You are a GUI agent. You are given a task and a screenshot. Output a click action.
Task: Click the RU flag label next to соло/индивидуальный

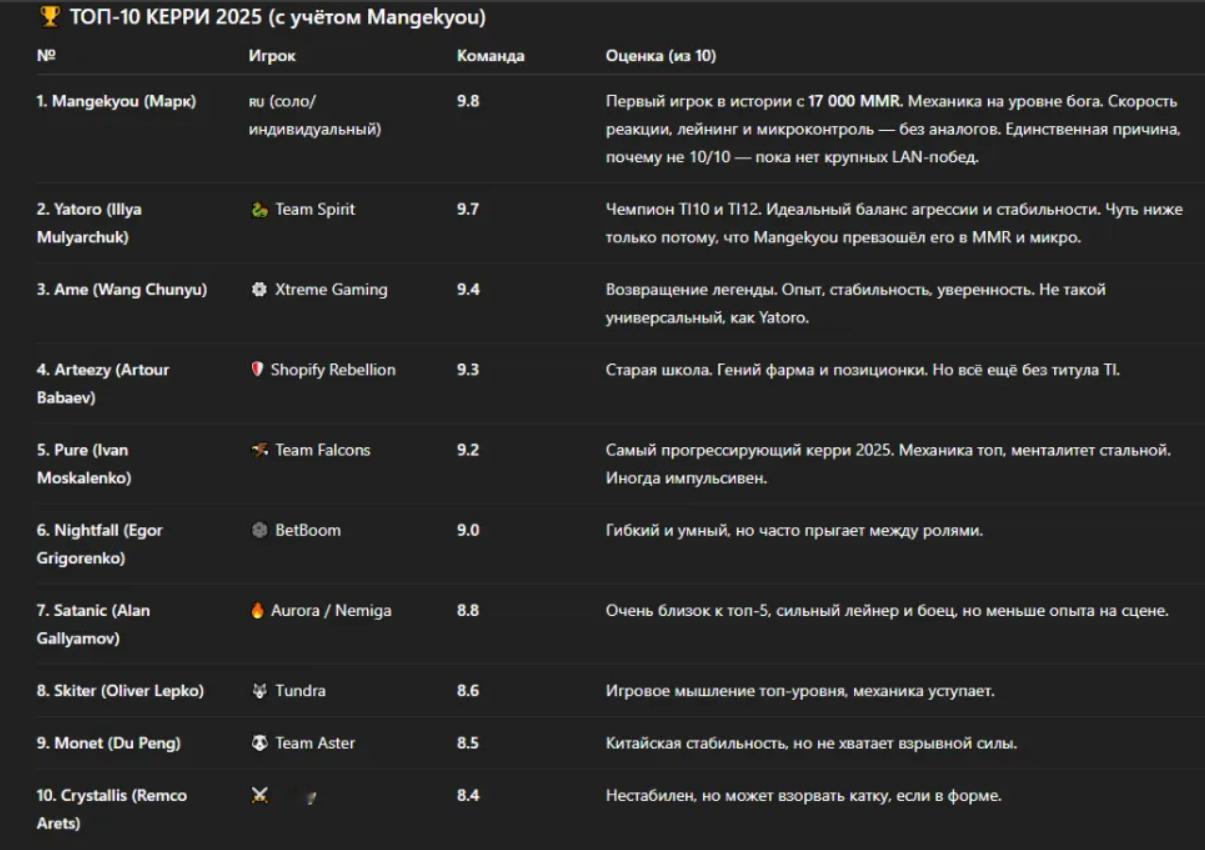(x=256, y=102)
